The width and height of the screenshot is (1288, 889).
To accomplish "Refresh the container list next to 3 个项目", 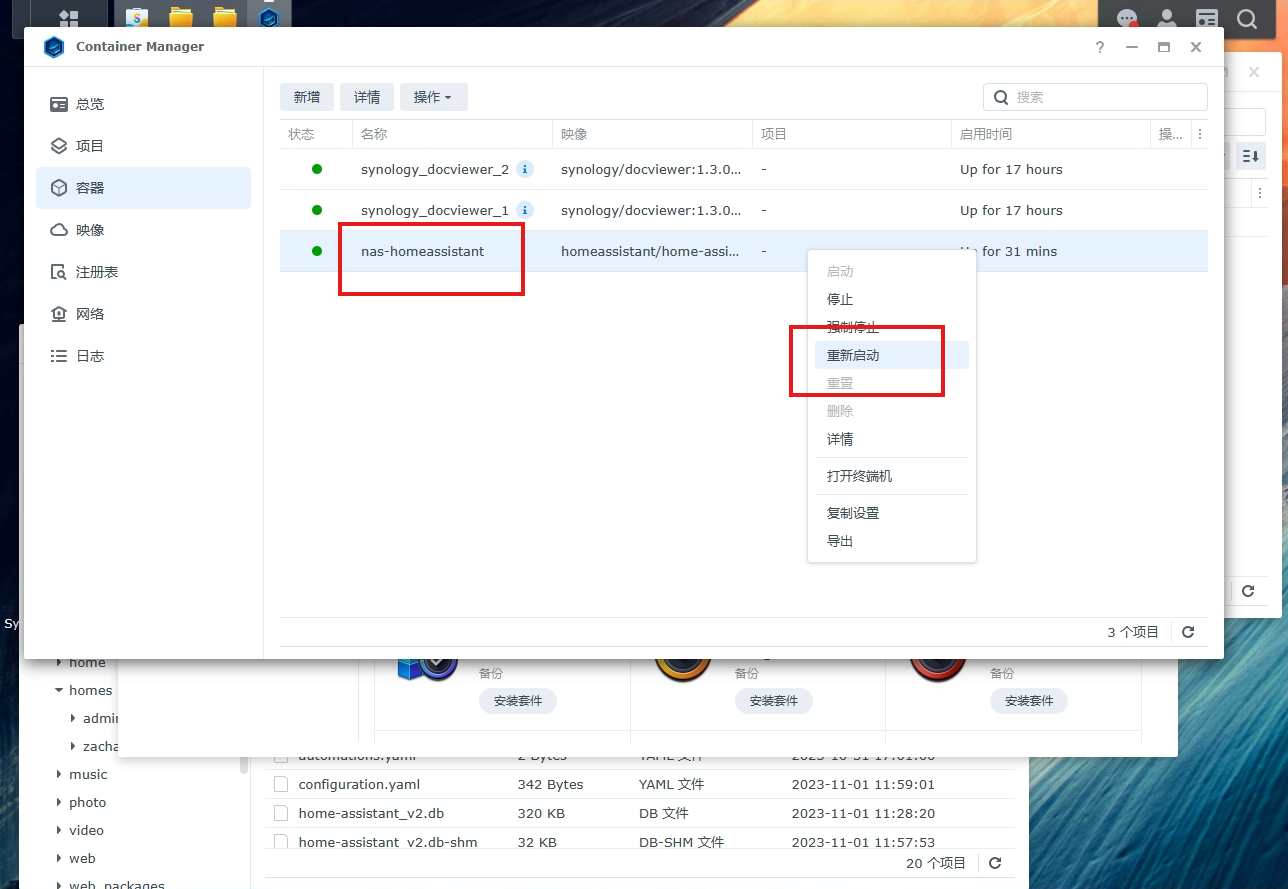I will click(x=1188, y=632).
